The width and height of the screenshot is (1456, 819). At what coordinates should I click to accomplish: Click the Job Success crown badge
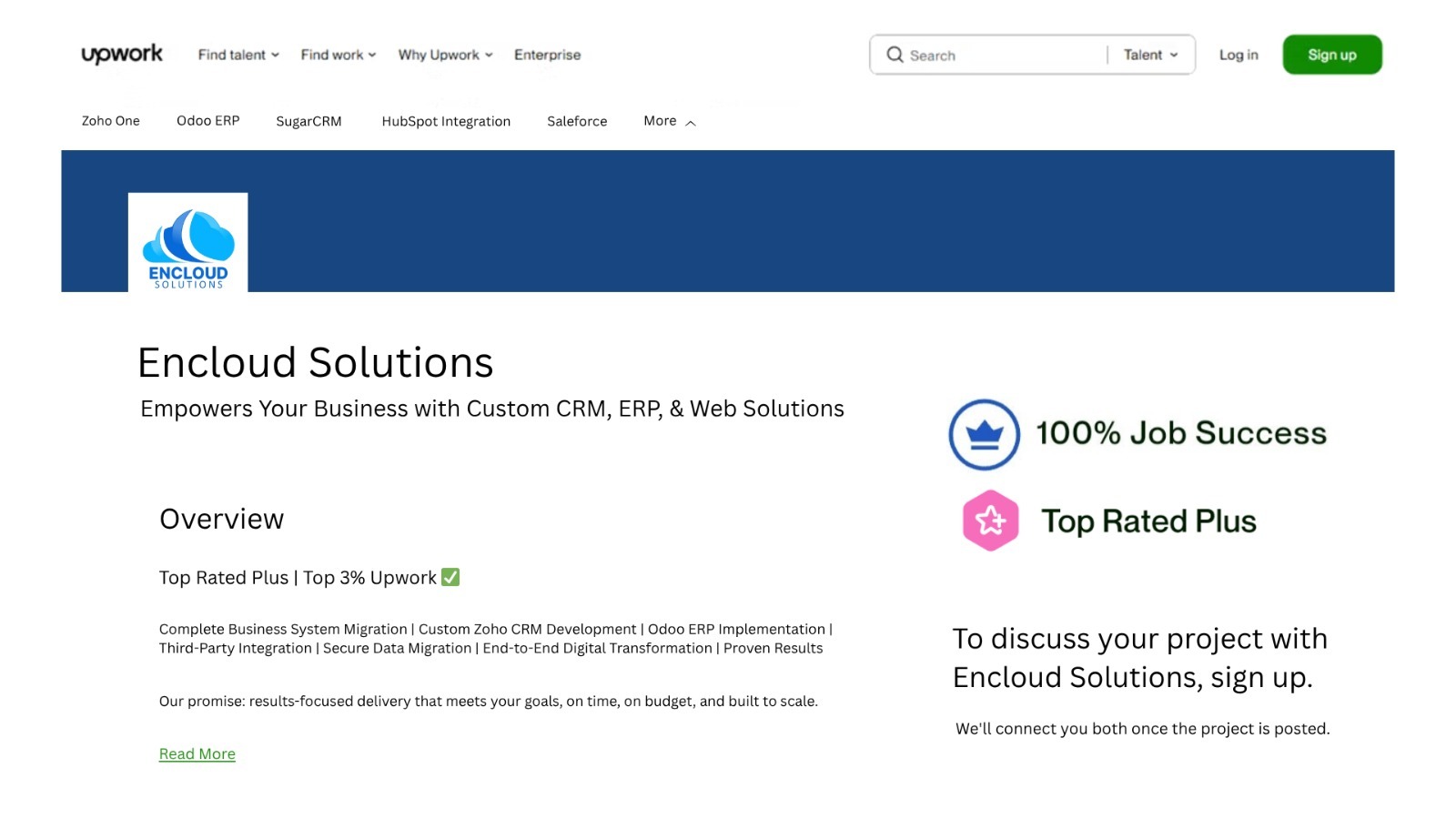984,434
